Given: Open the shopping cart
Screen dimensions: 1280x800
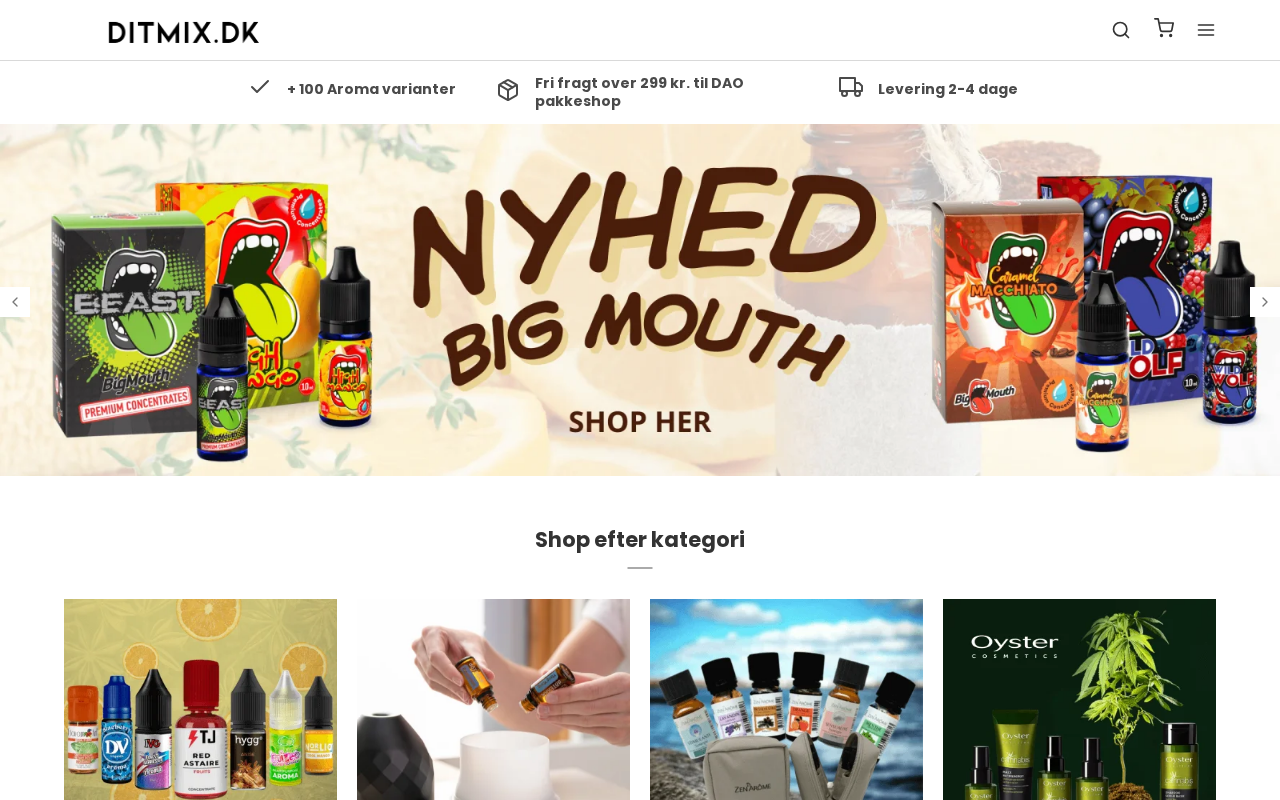Looking at the screenshot, I should tap(1164, 28).
